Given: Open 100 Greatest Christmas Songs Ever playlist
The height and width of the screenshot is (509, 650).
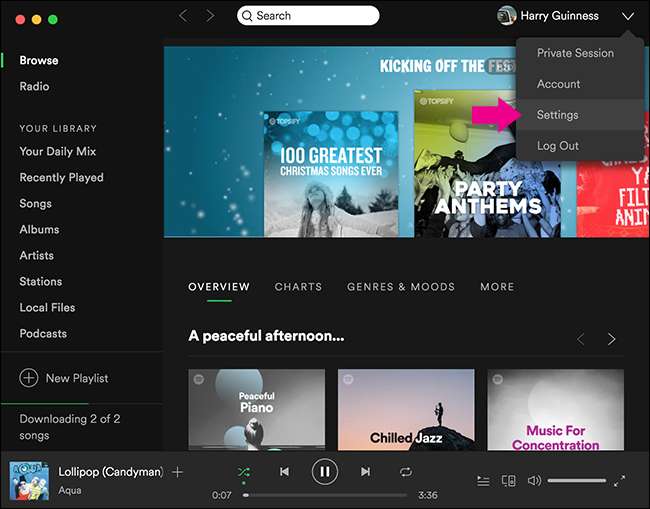Looking at the screenshot, I should click(x=331, y=174).
